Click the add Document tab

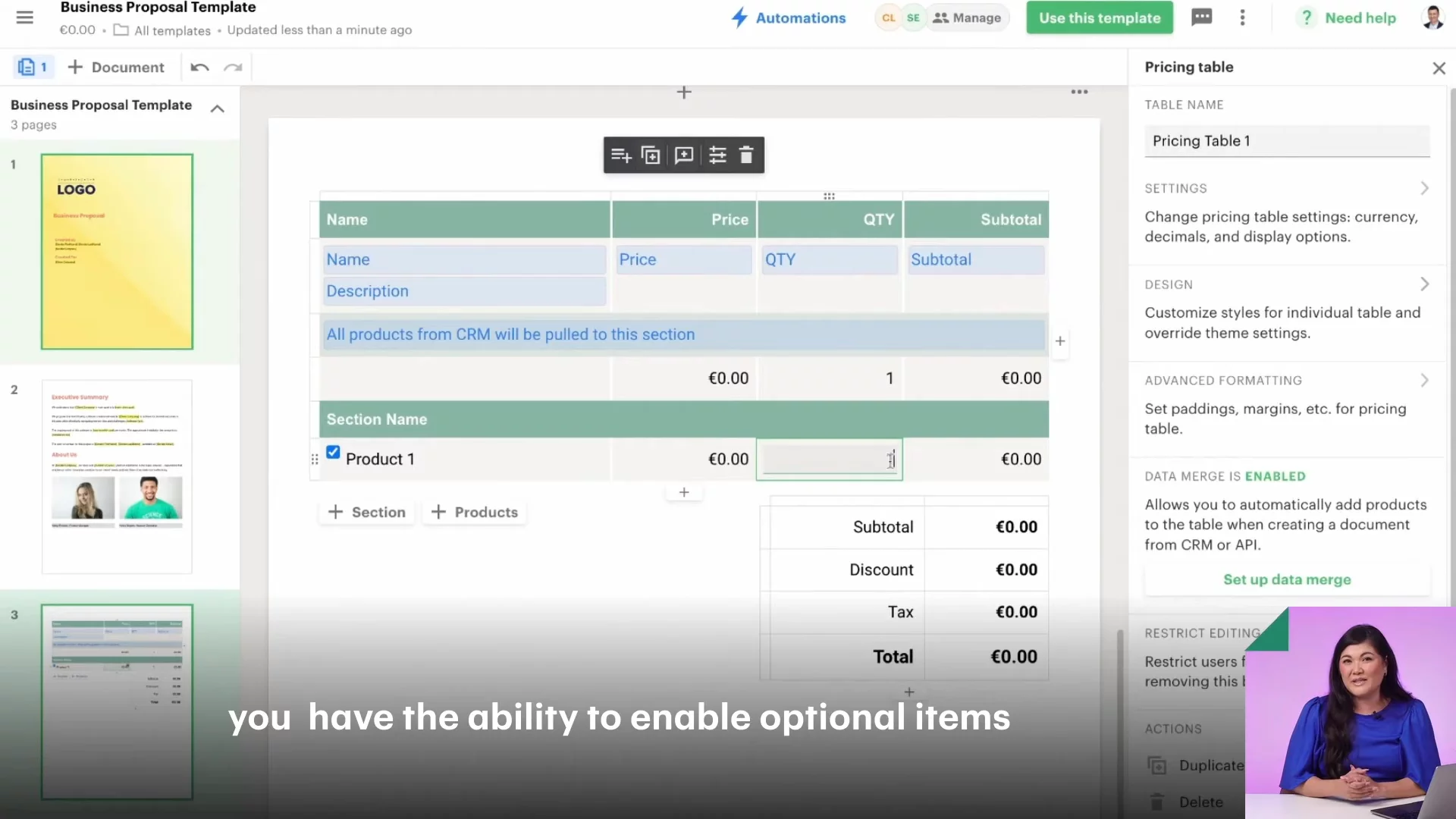click(x=116, y=67)
